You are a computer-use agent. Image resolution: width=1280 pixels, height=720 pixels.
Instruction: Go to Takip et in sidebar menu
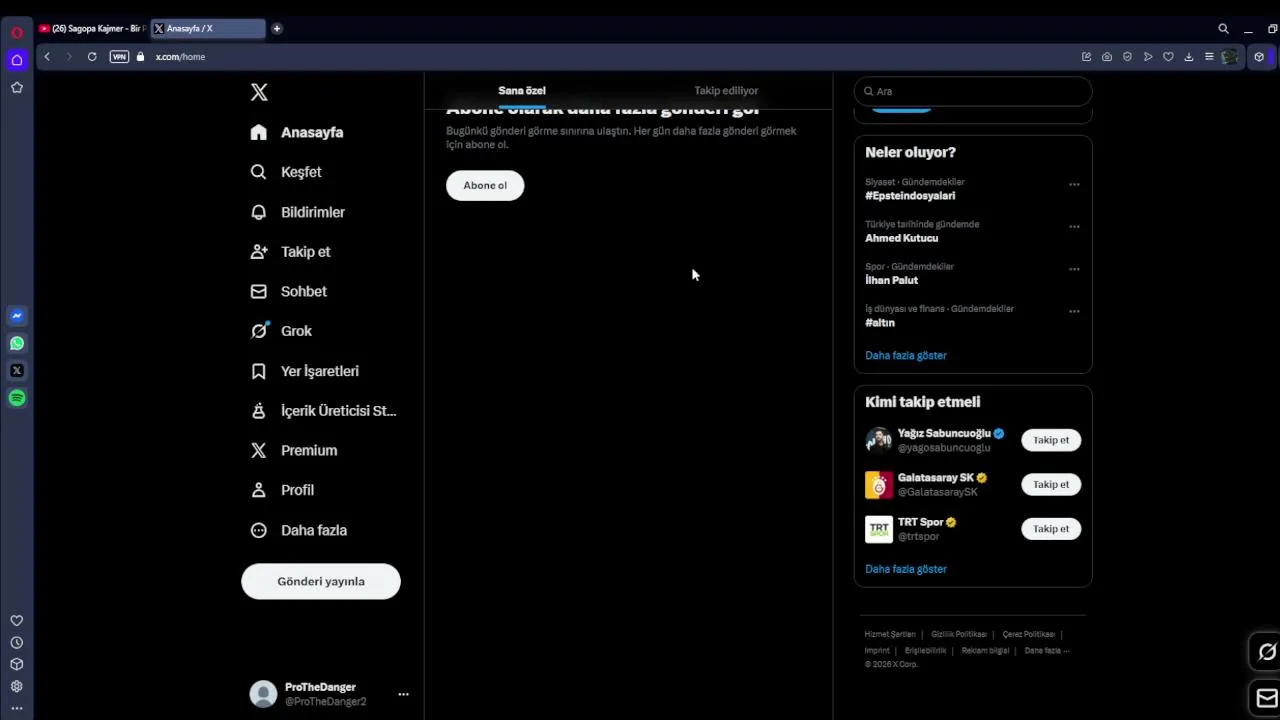click(290, 252)
